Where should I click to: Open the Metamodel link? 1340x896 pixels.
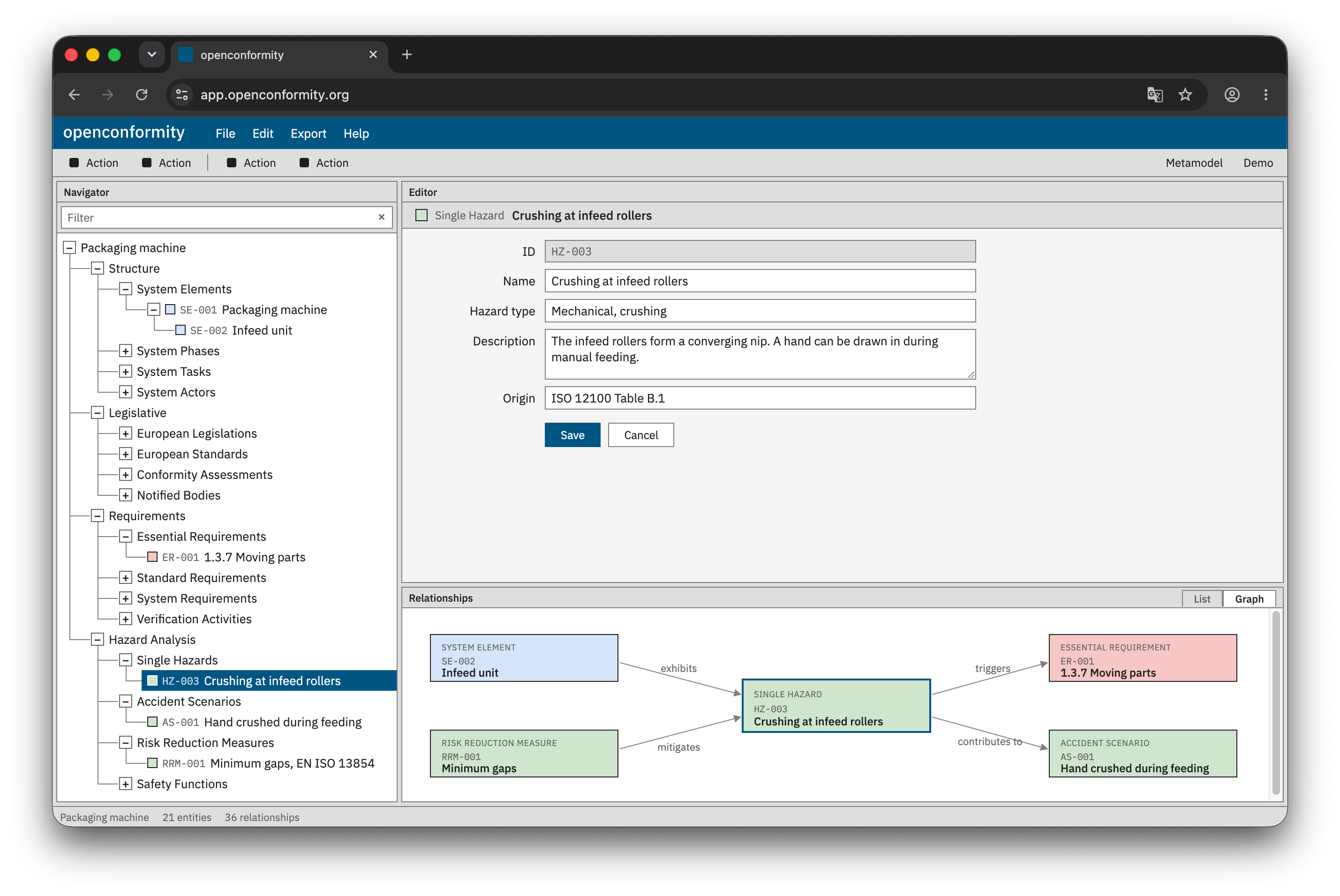1194,163
